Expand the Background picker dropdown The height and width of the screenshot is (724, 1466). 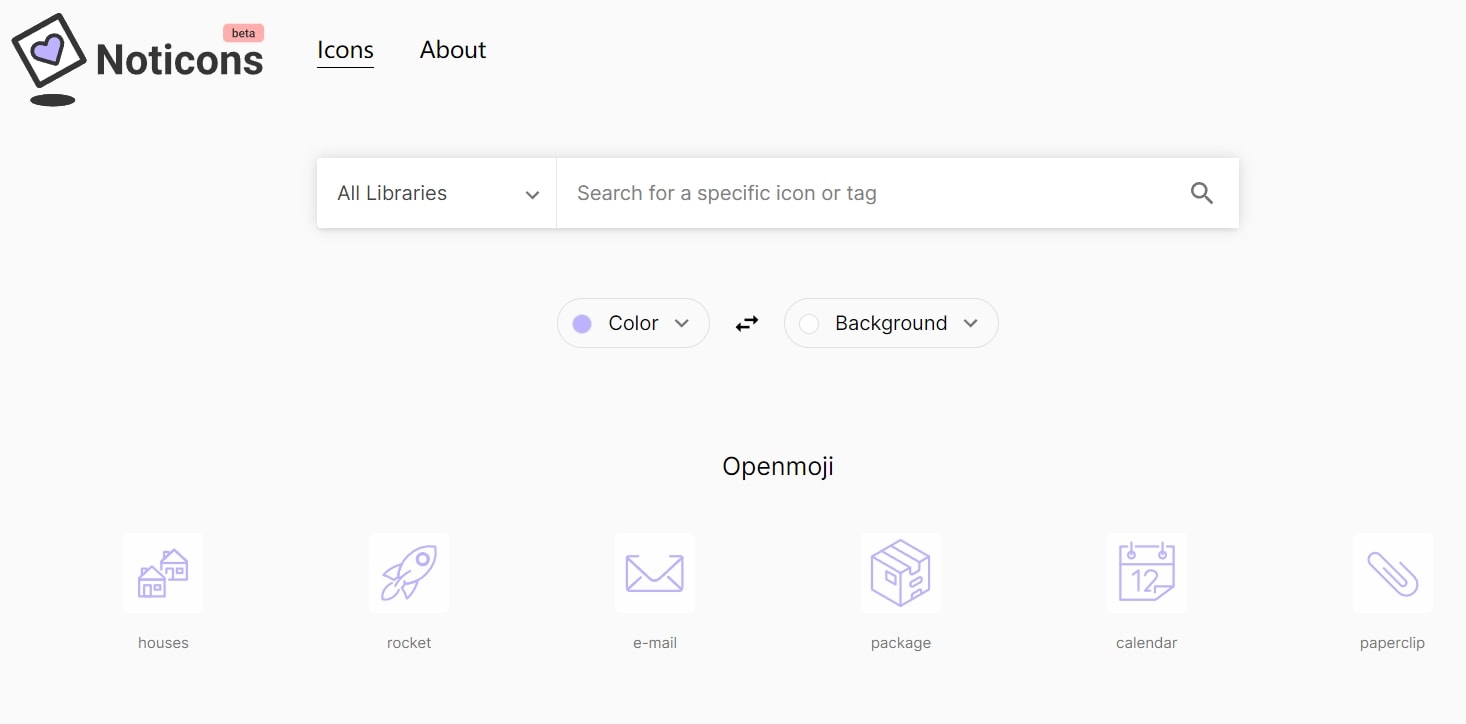click(891, 323)
